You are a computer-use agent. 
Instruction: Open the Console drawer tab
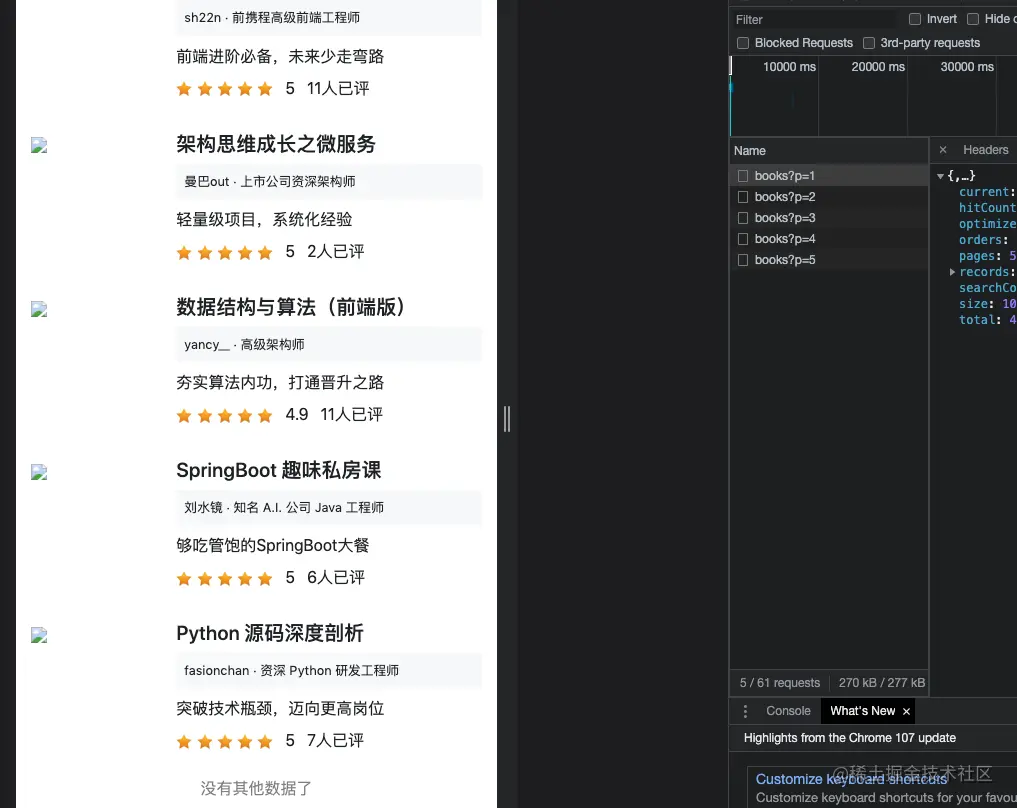tap(788, 711)
